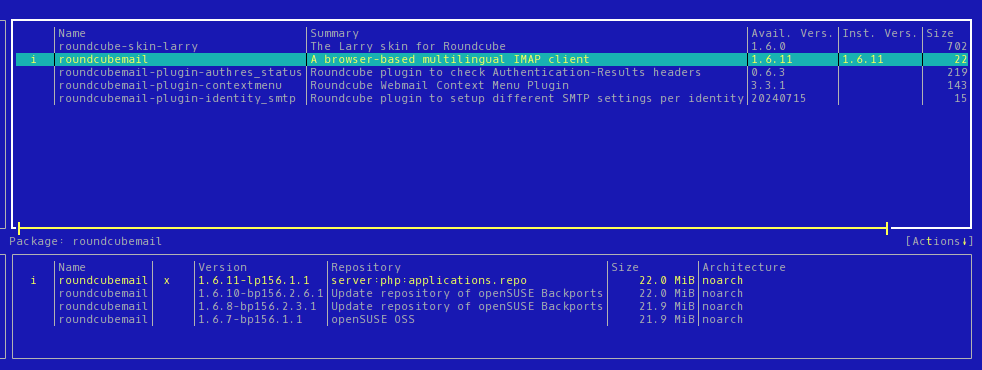Click installed version 1.6.11 cell

(x=862, y=59)
